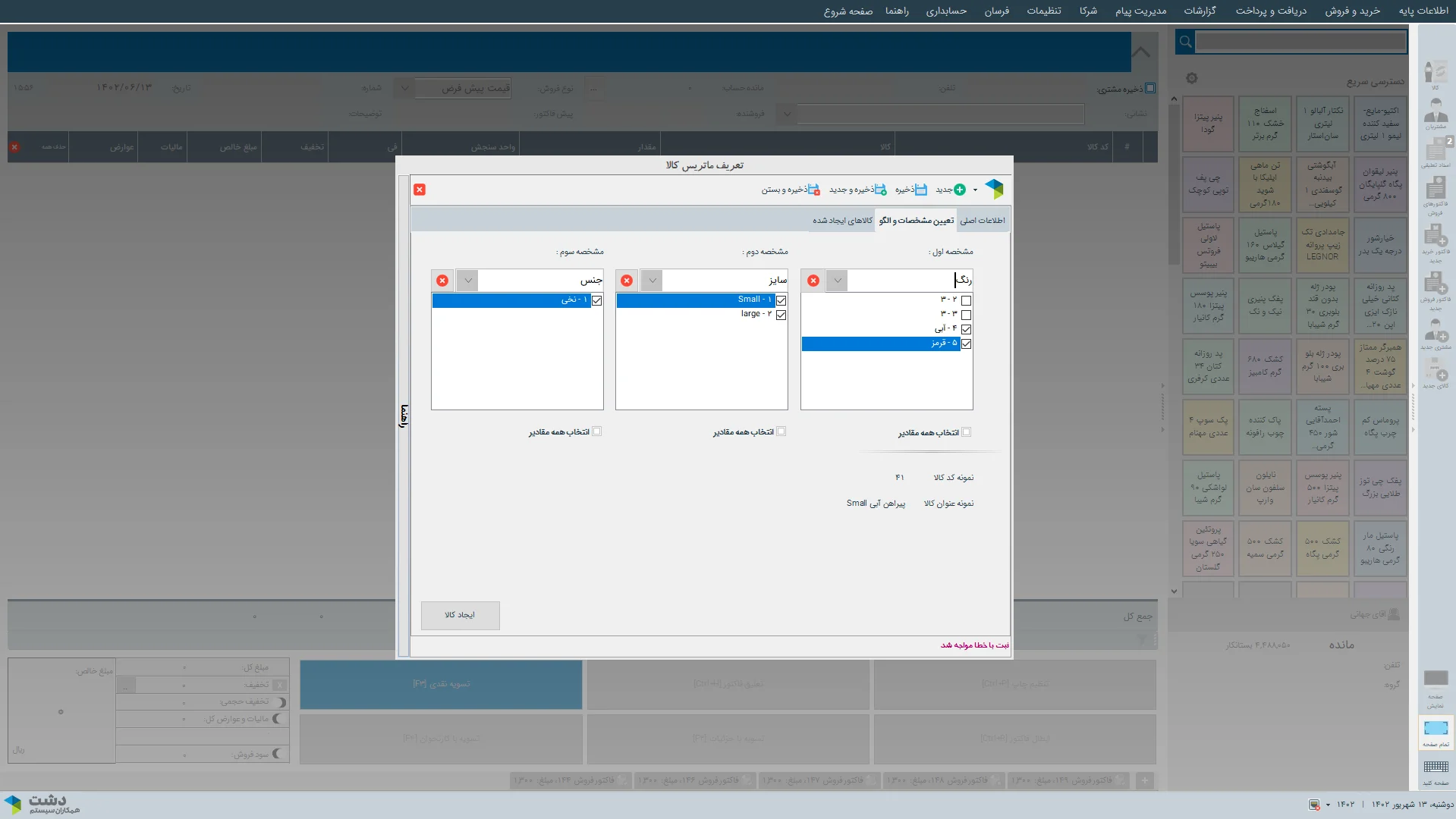Clear the جنس attribute with red X
The image size is (1456, 819).
point(442,281)
